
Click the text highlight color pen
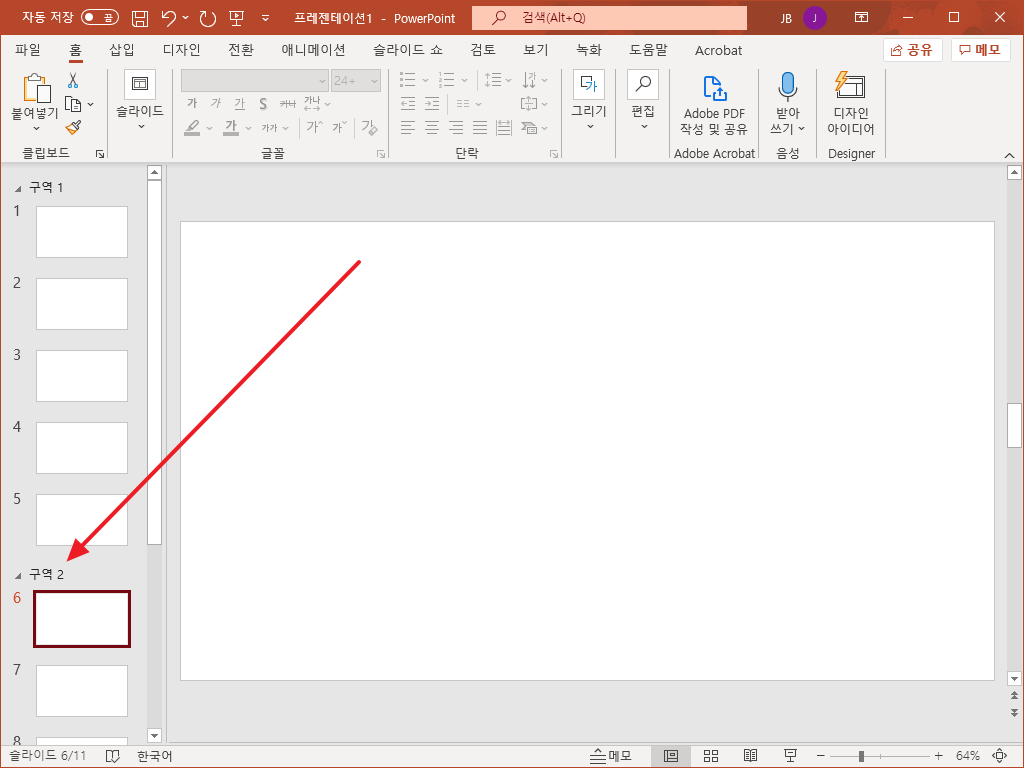(x=192, y=127)
